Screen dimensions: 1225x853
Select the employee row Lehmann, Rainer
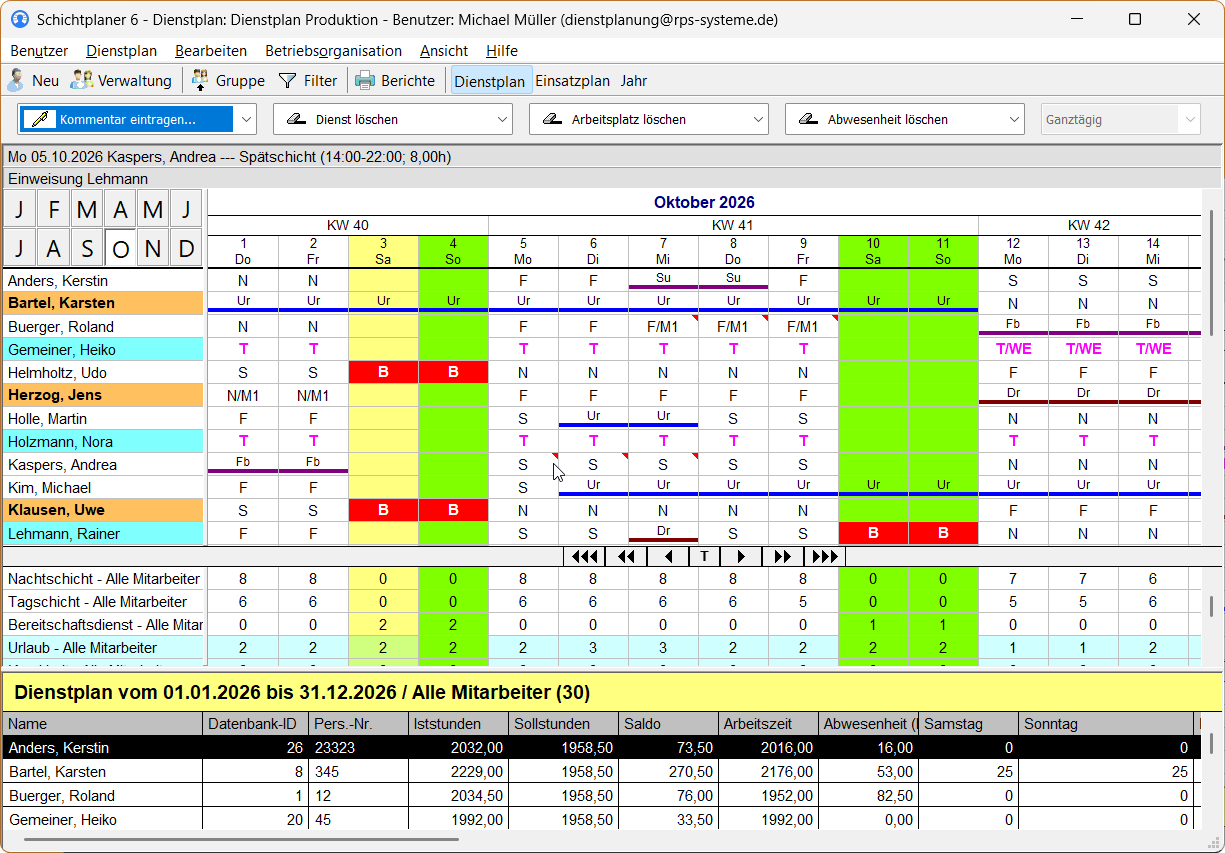click(104, 534)
